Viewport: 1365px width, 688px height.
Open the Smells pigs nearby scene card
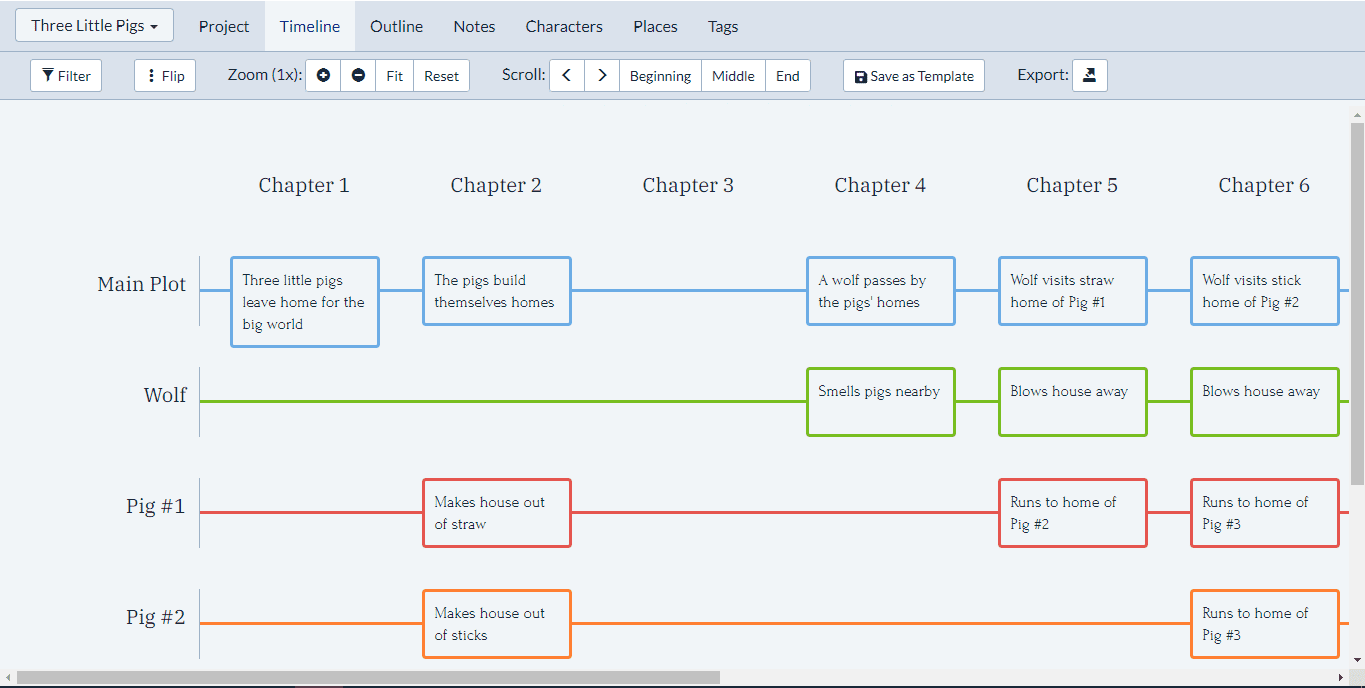tap(880, 402)
